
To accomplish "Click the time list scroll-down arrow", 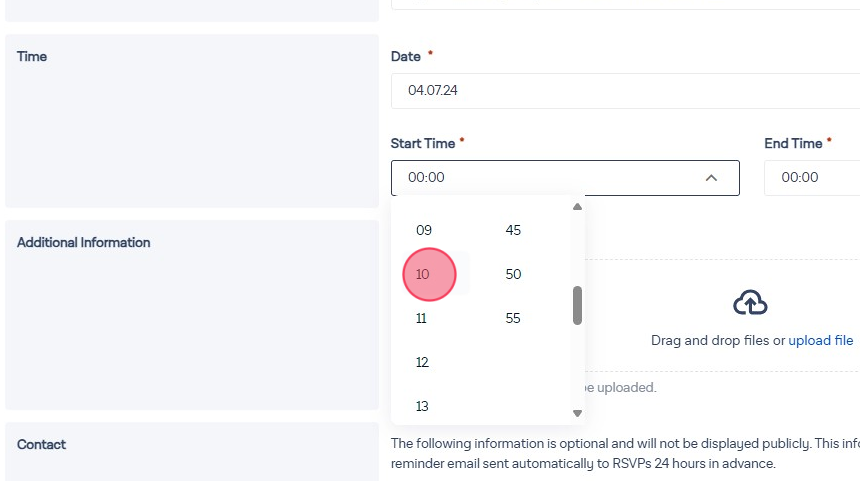I will 577,413.
